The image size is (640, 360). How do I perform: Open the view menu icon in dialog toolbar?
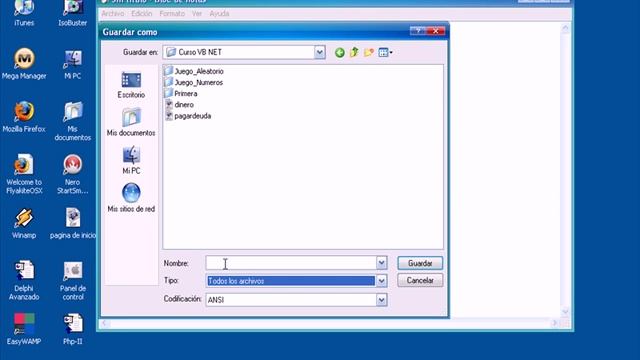(385, 52)
